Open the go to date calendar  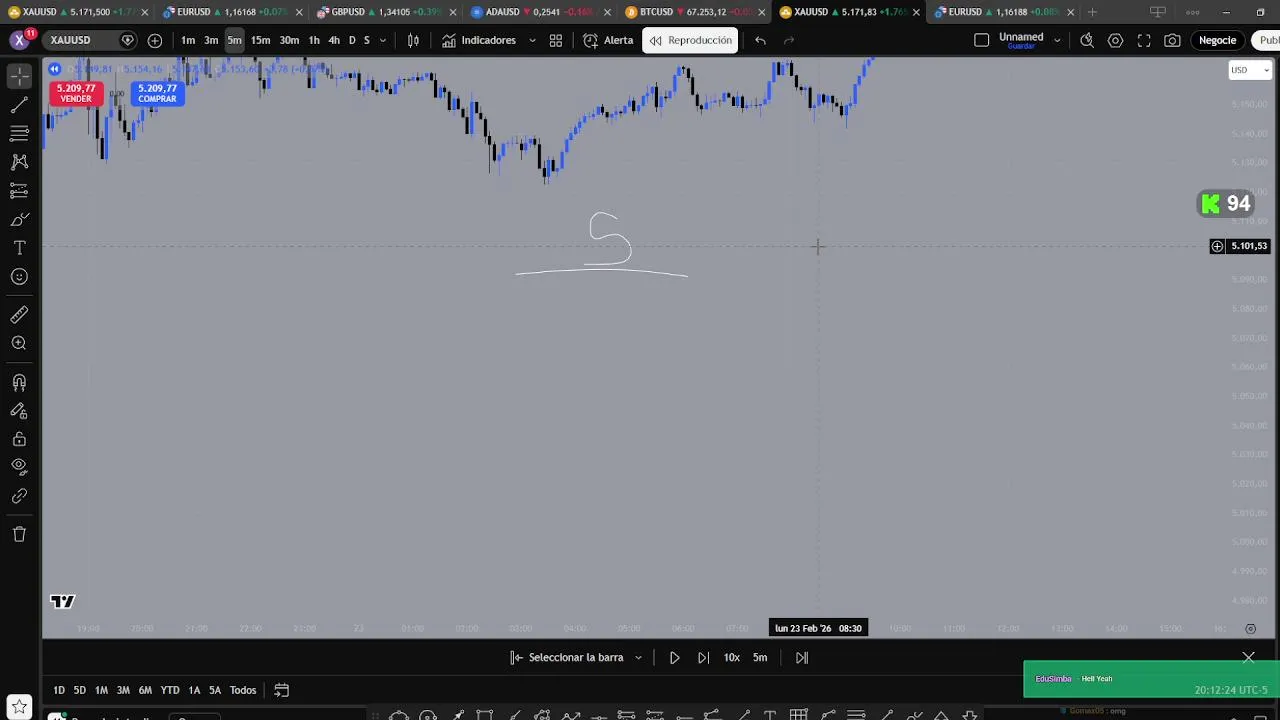pos(282,690)
